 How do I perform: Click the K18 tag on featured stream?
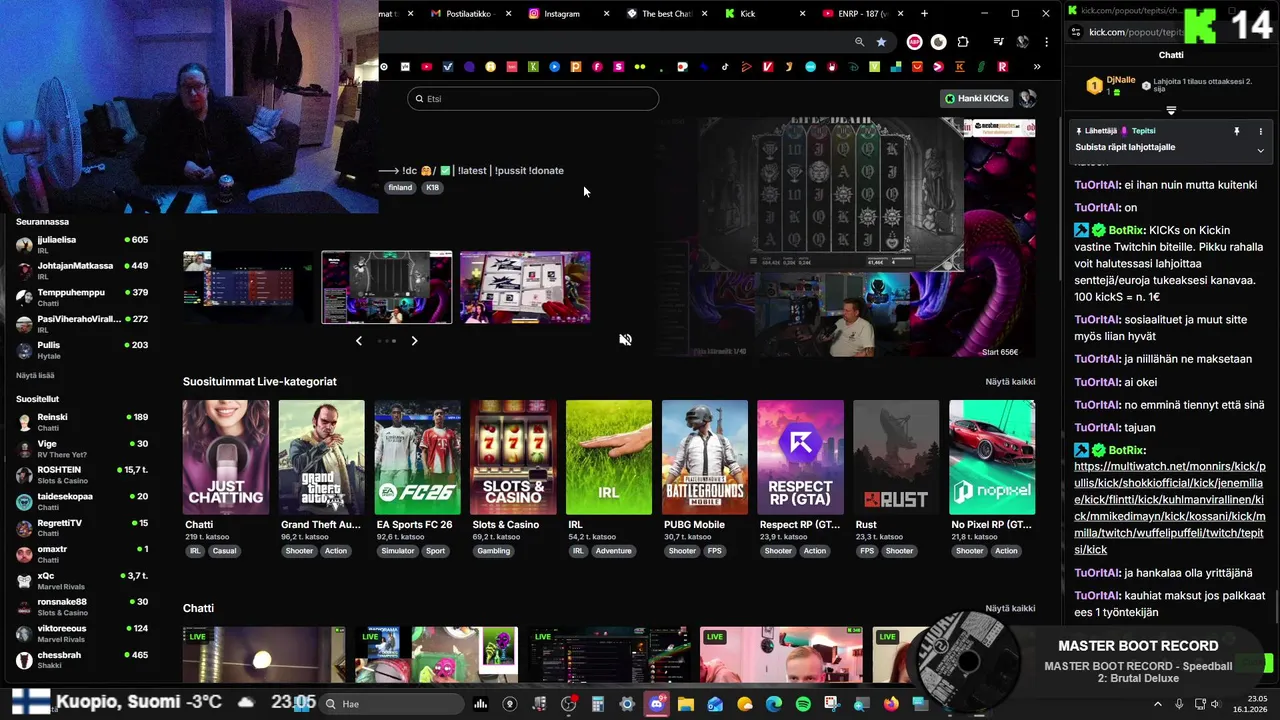pos(432,187)
